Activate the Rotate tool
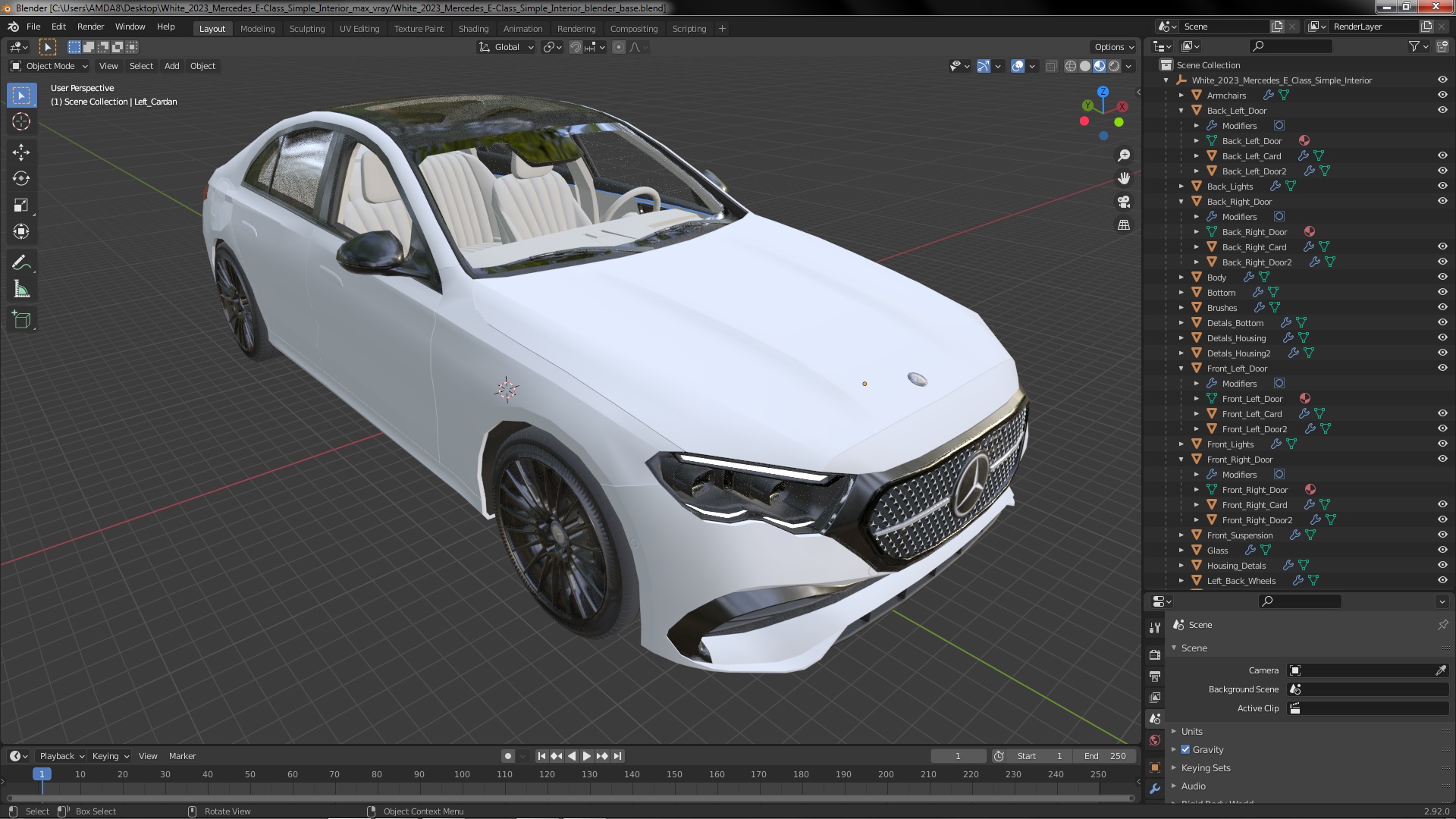The height and width of the screenshot is (819, 1456). (x=21, y=179)
